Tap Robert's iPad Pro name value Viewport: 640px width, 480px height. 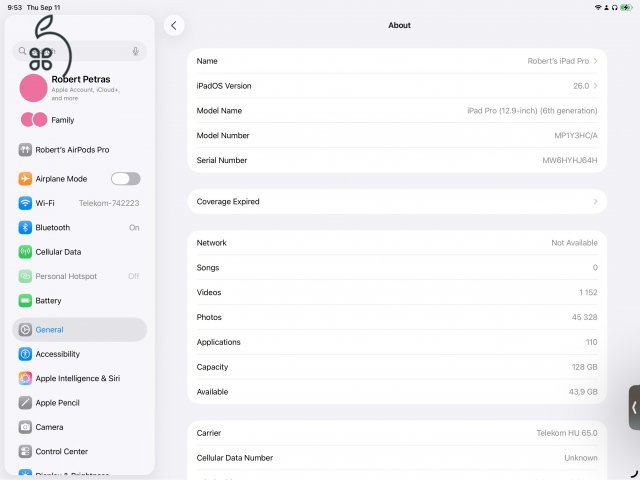[558, 61]
